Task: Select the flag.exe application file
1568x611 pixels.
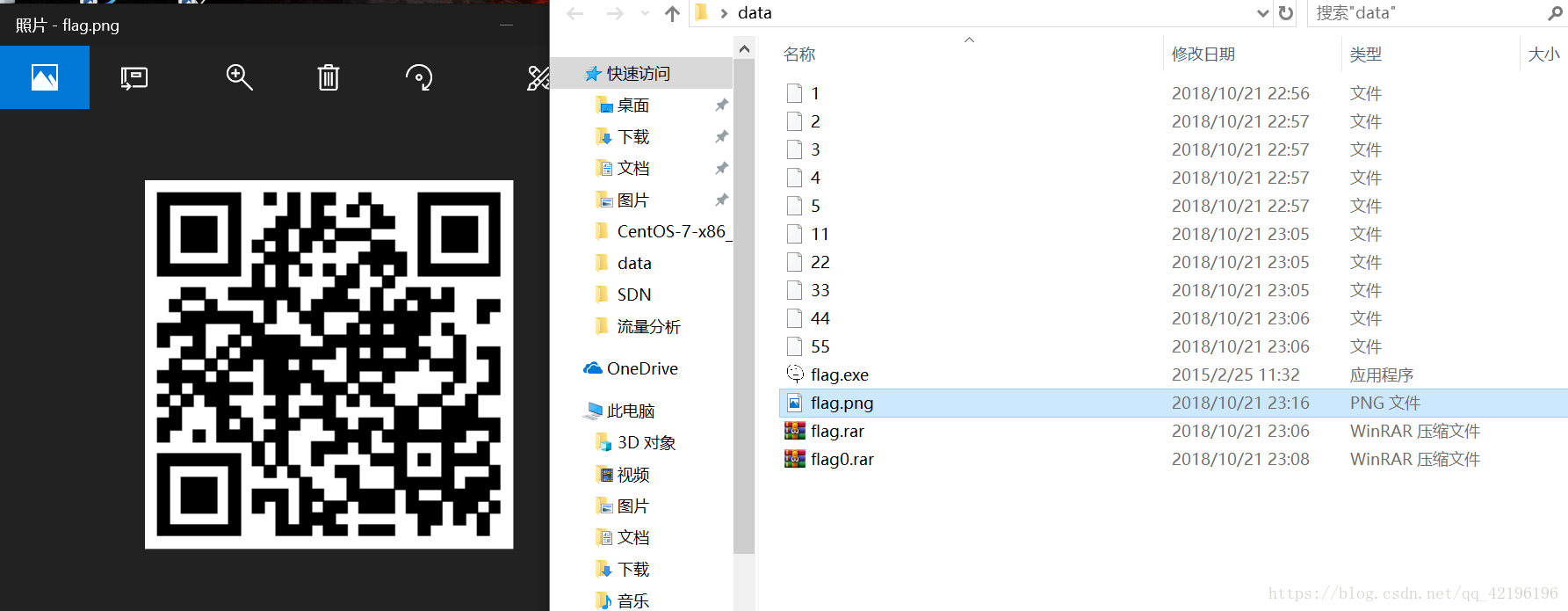Action: (x=840, y=375)
